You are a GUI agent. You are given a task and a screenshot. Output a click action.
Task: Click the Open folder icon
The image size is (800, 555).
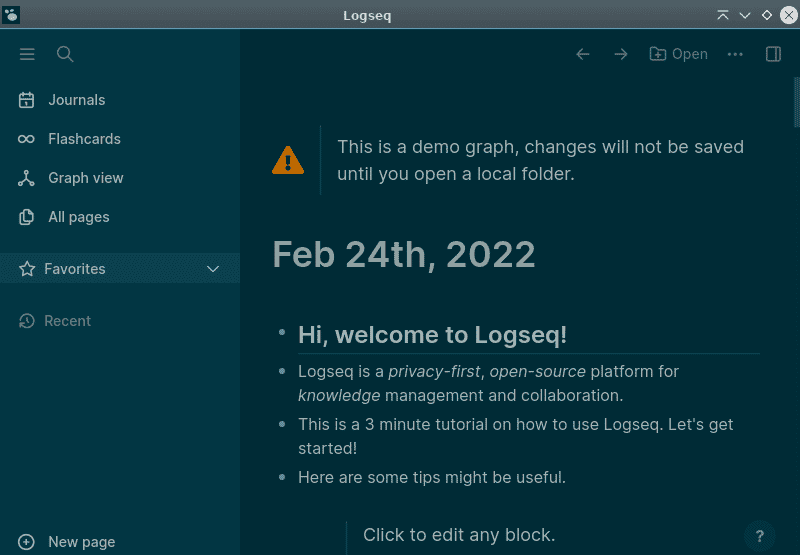(658, 54)
